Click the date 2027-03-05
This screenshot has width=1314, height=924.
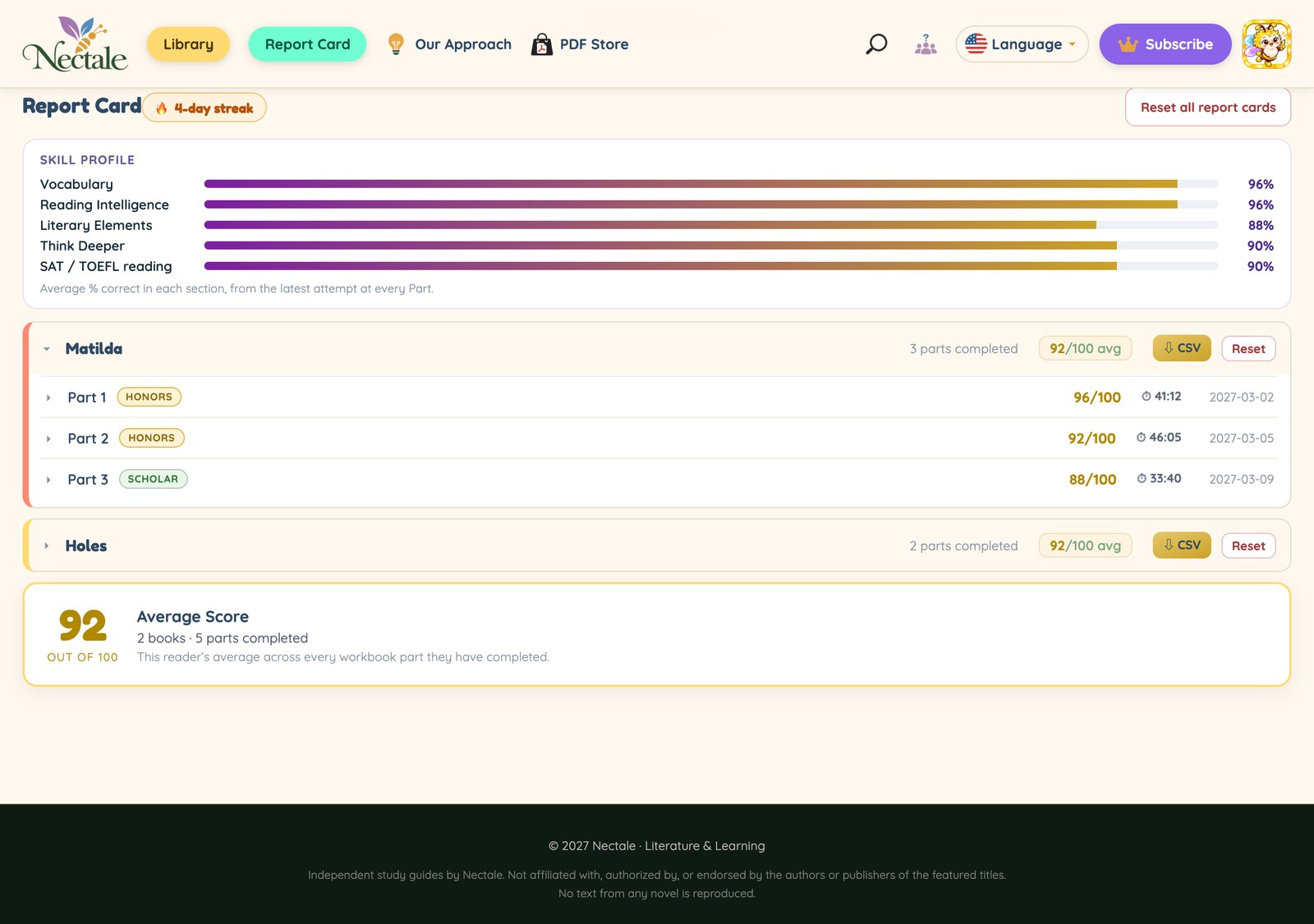pos(1241,439)
